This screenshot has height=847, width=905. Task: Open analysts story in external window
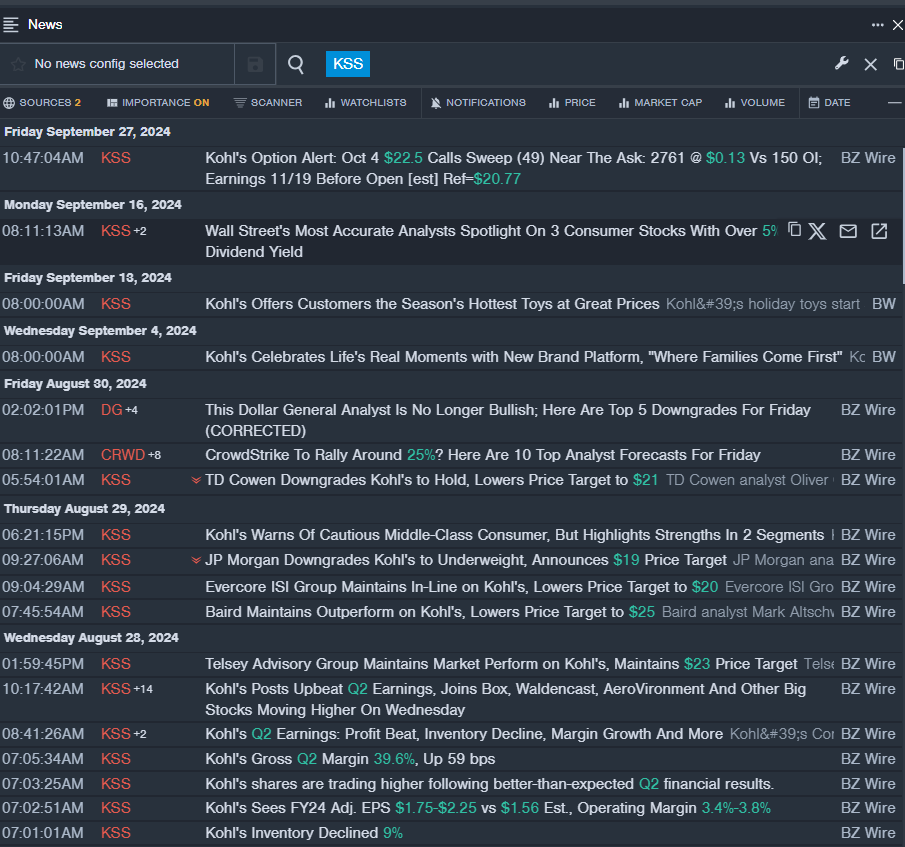pos(879,231)
